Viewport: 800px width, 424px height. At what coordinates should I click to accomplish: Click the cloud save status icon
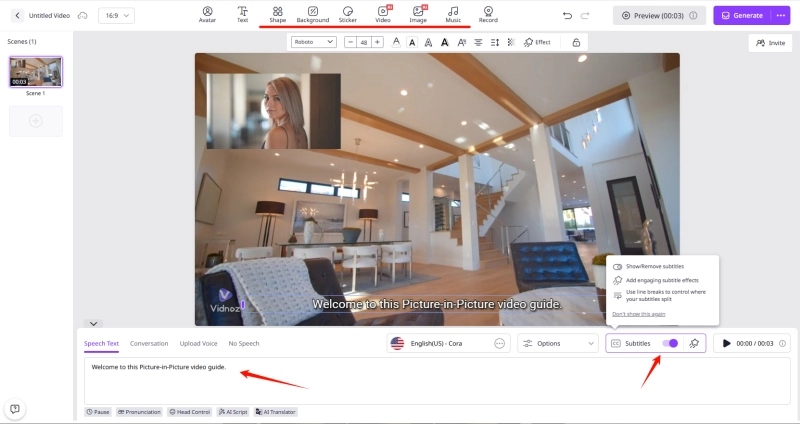[x=82, y=15]
